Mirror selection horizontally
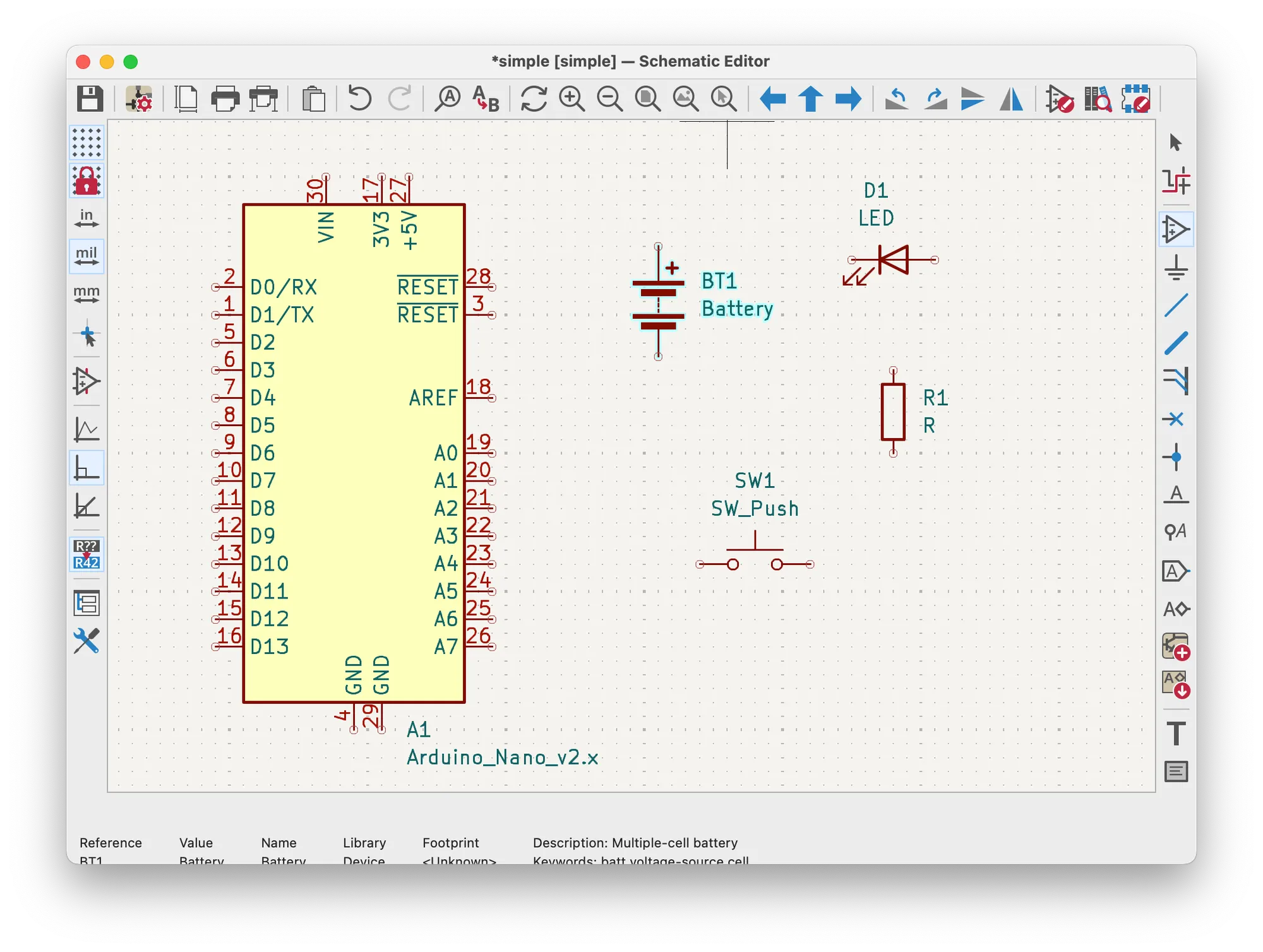This screenshot has width=1263, height=952. (x=1011, y=99)
